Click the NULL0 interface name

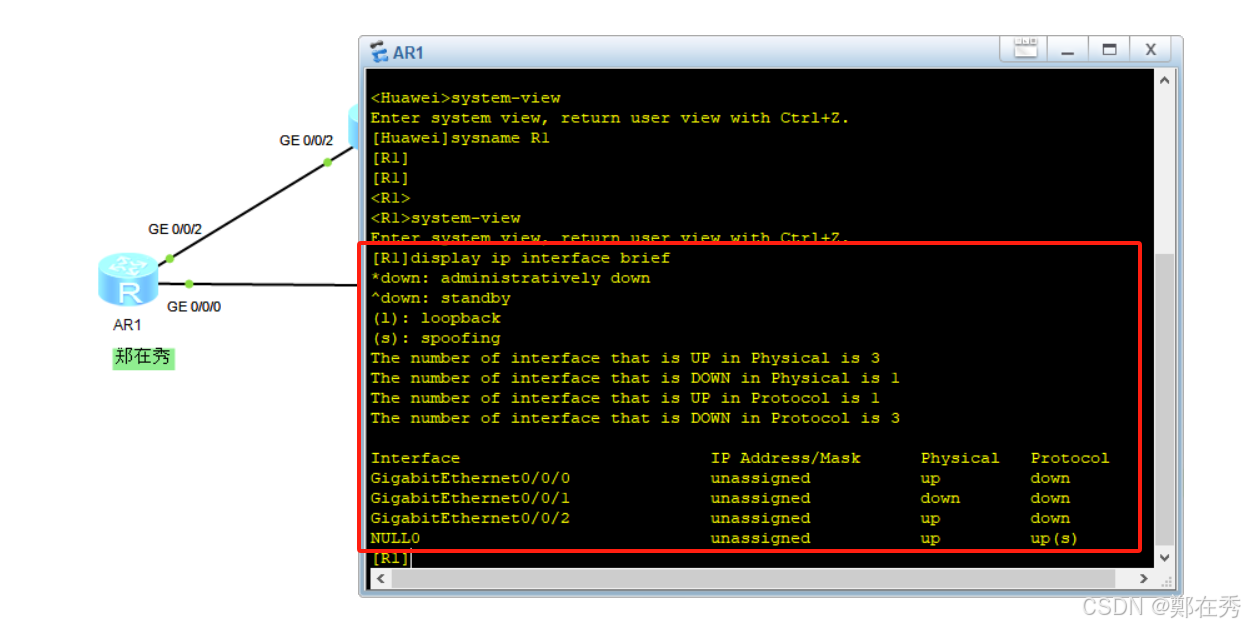(395, 538)
